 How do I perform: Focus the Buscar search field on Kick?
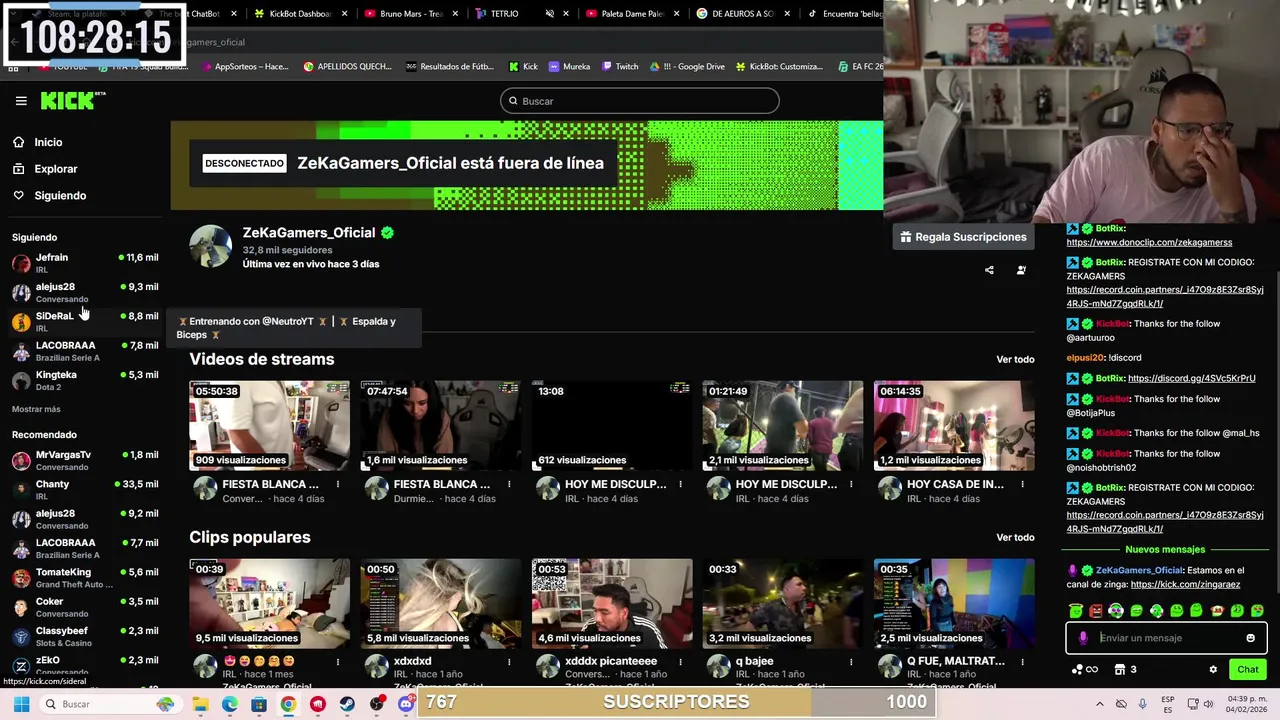click(x=640, y=101)
